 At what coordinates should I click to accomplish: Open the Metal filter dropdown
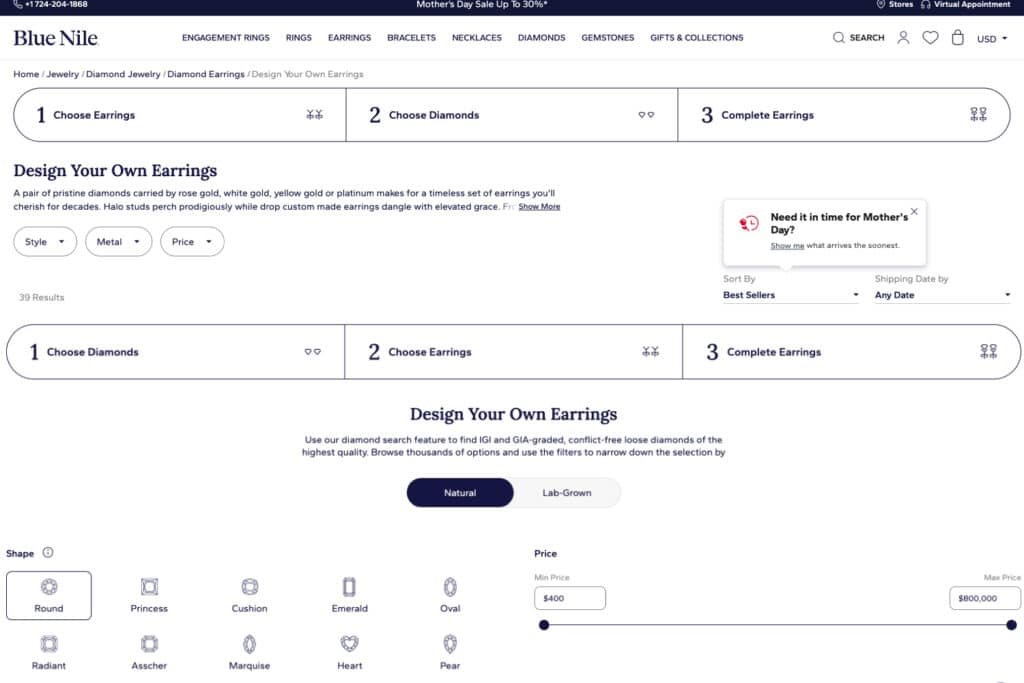point(118,242)
